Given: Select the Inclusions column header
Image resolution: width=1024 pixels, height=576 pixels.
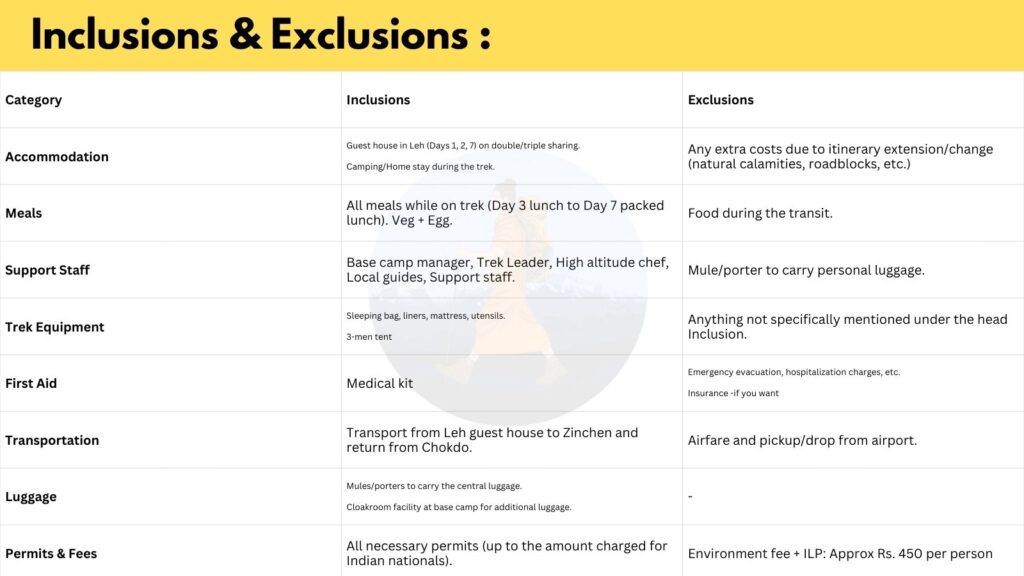Looking at the screenshot, I should (x=378, y=100).
